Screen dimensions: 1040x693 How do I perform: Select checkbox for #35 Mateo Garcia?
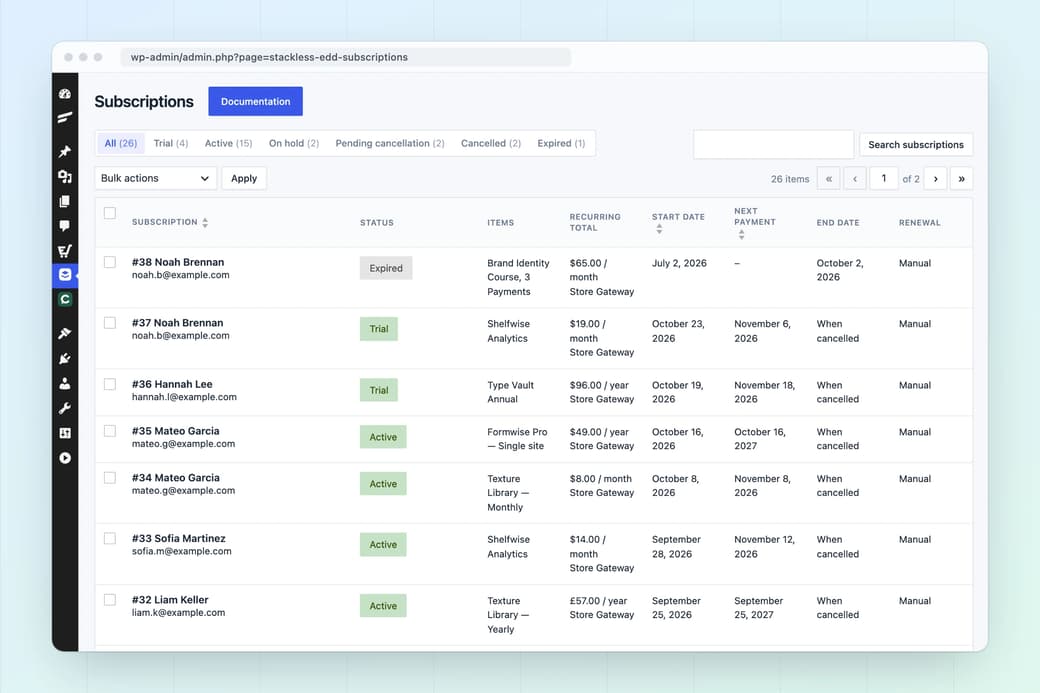110,431
